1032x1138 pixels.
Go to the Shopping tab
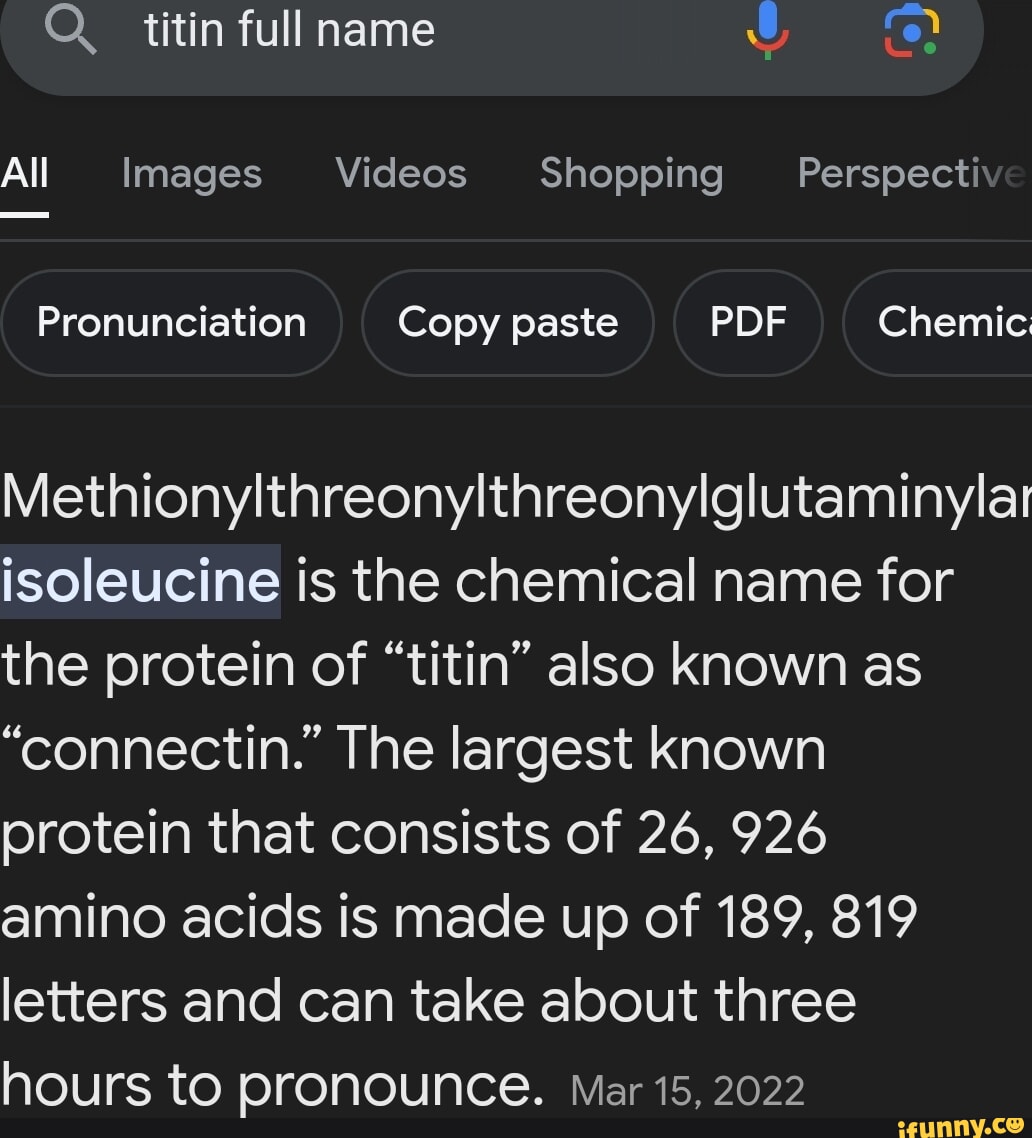point(631,174)
